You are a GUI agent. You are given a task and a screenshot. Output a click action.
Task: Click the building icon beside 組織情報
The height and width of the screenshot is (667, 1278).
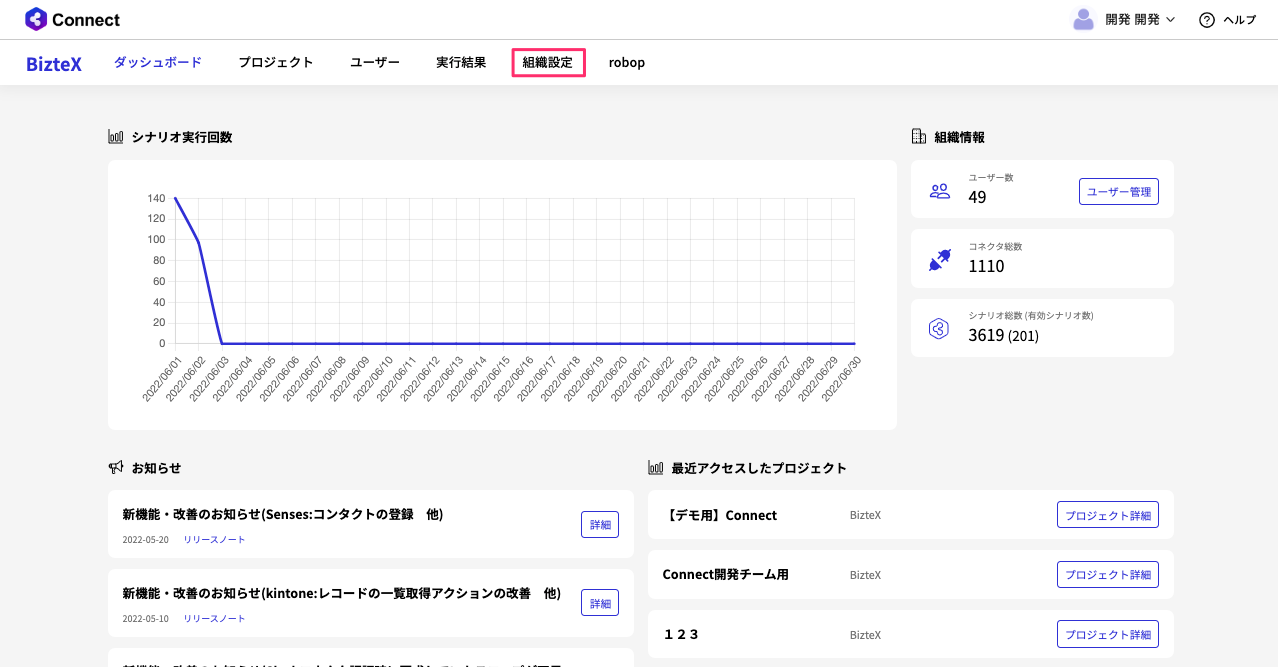[919, 137]
